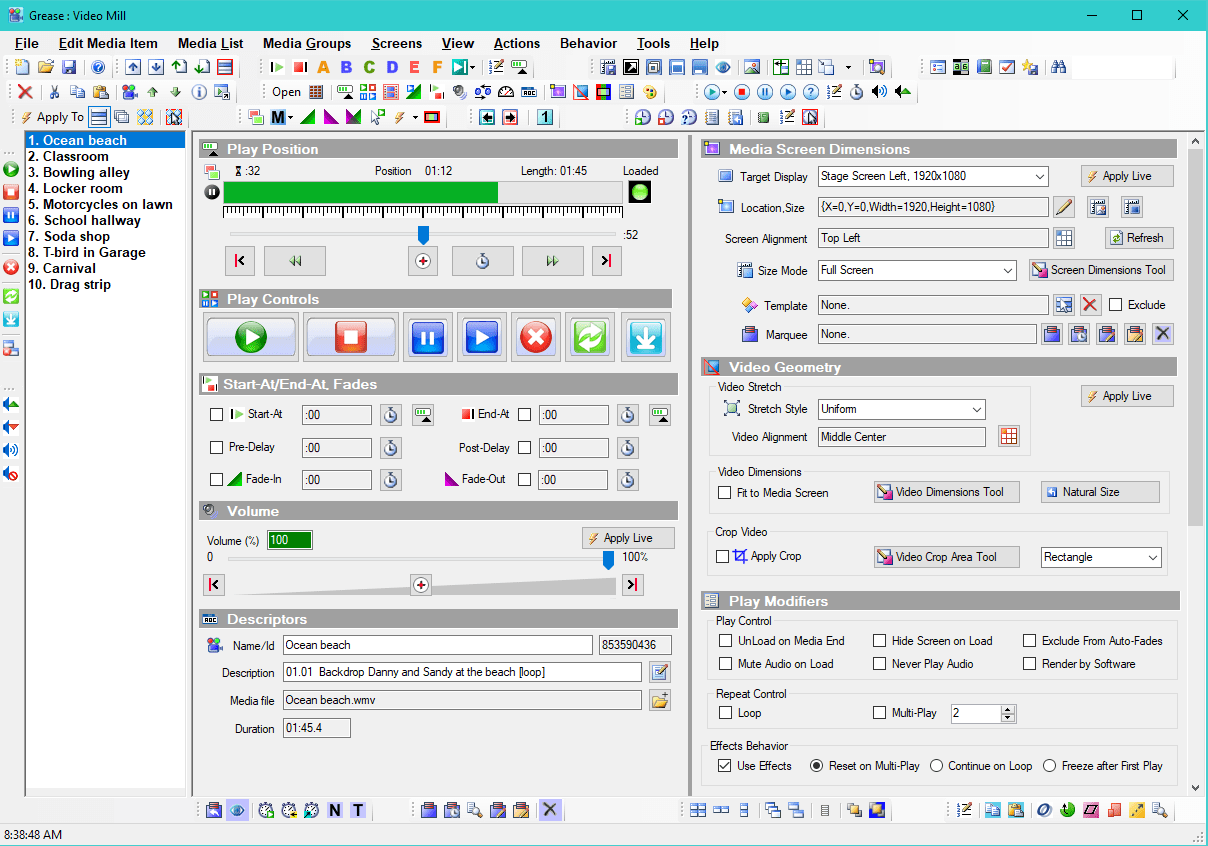
Task: Click the Volume percent input field
Action: coord(290,540)
